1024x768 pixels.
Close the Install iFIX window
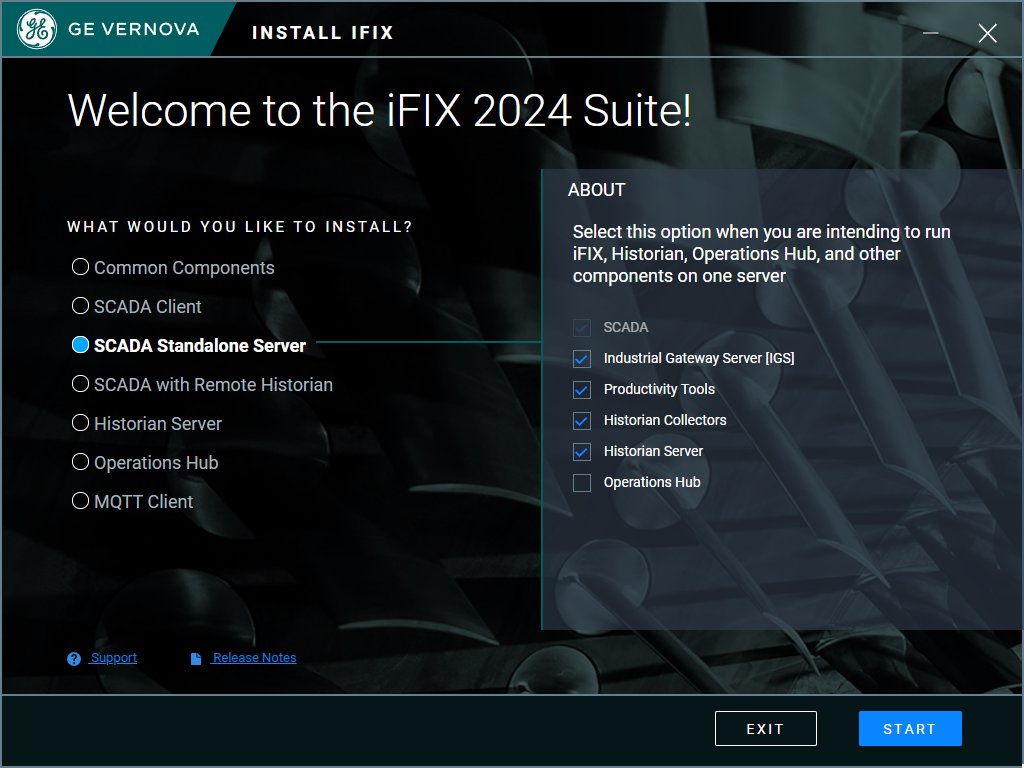987,33
